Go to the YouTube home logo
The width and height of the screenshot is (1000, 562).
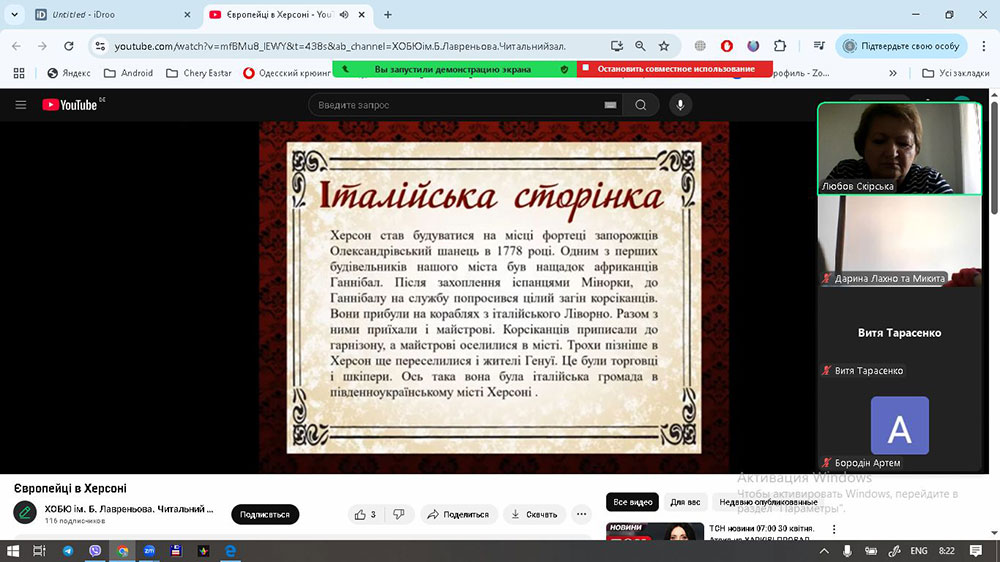click(70, 105)
